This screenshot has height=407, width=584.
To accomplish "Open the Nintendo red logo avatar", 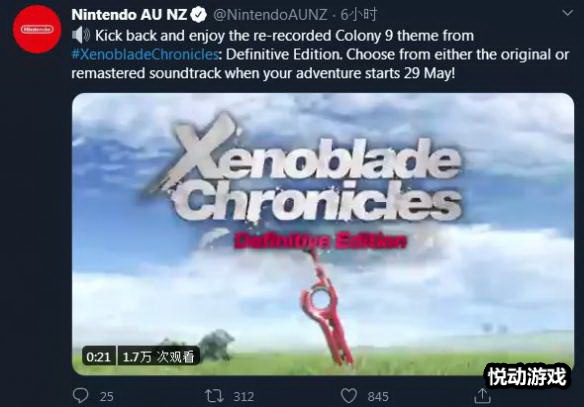I will pyautogui.click(x=37, y=29).
